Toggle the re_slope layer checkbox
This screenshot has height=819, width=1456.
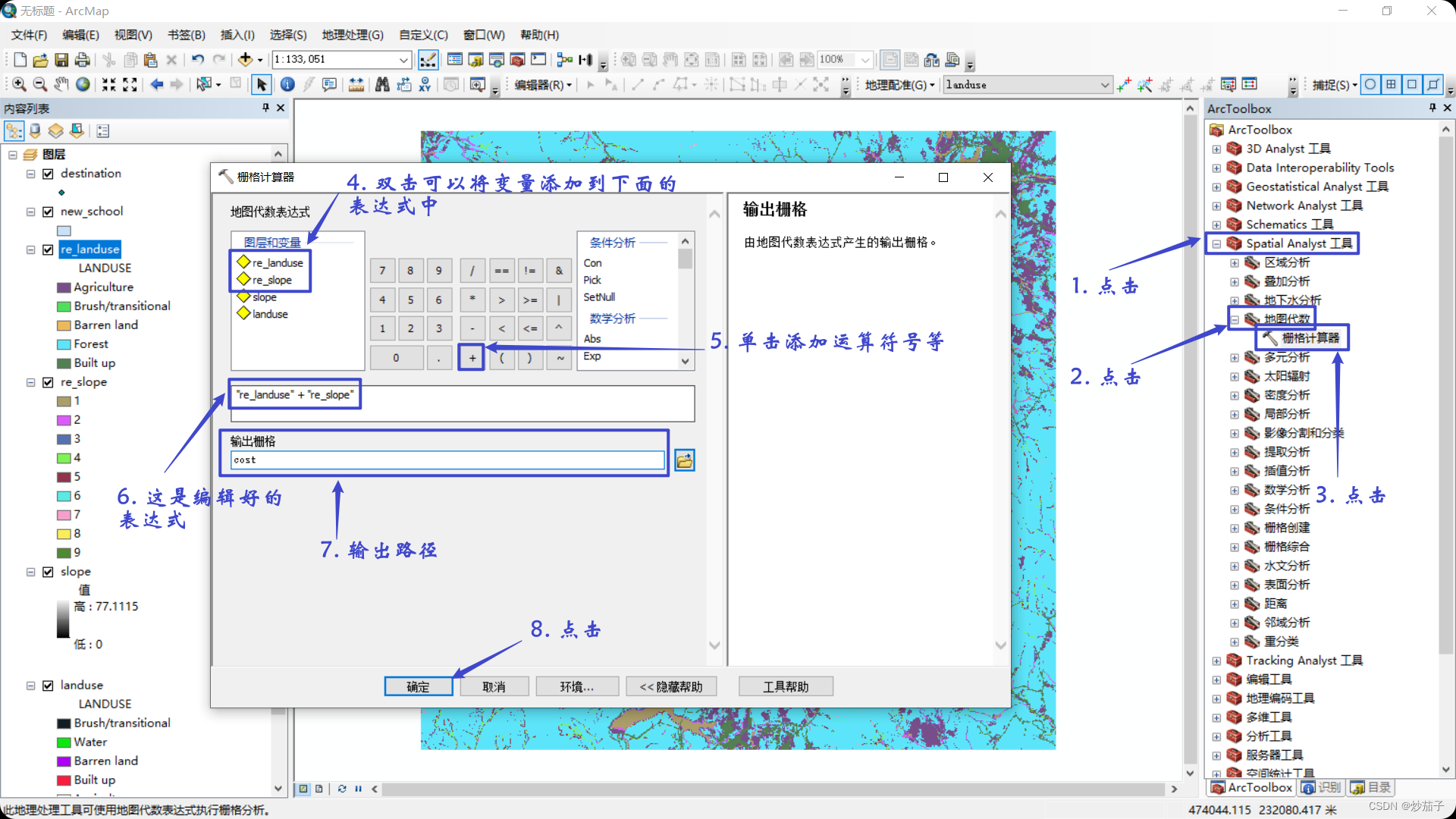pos(49,382)
